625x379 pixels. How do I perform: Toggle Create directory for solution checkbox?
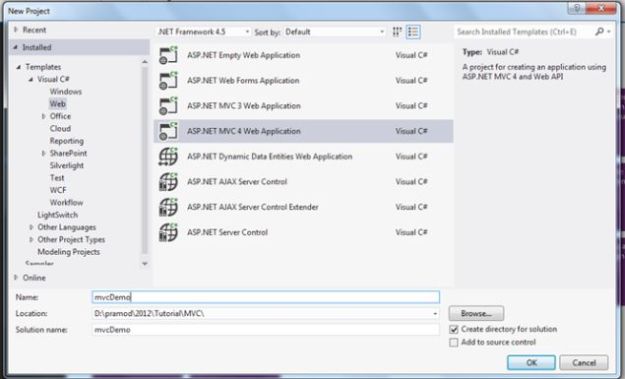454,330
